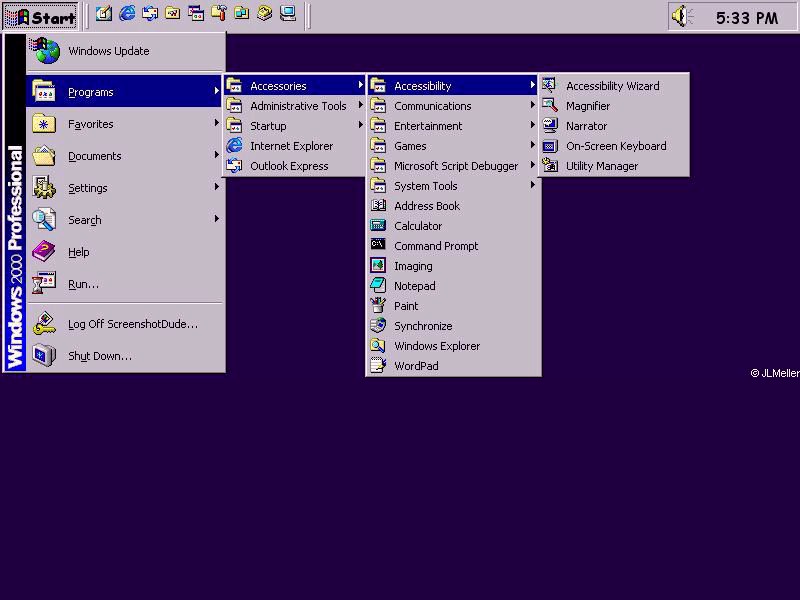Viewport: 800px width, 600px height.
Task: Click the Windows Update globe icon
Action: pyautogui.click(x=45, y=51)
